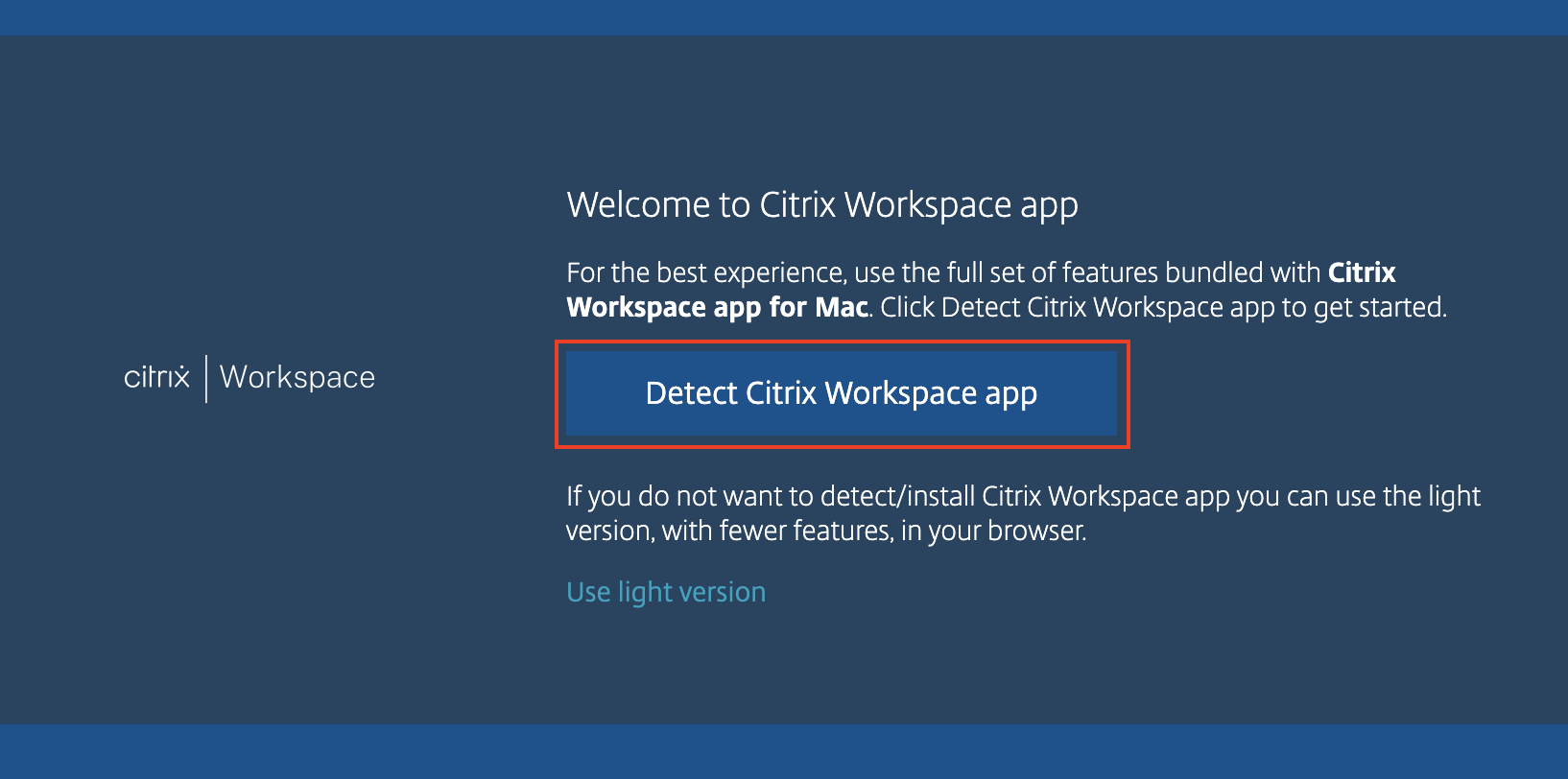Viewport: 1568px width, 779px height.
Task: Click the Workspace brand text beside logo
Action: pos(297,377)
